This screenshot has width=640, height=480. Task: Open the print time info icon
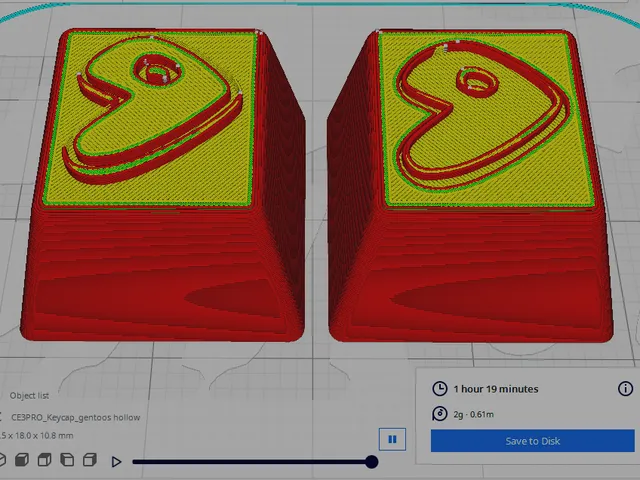[625, 389]
